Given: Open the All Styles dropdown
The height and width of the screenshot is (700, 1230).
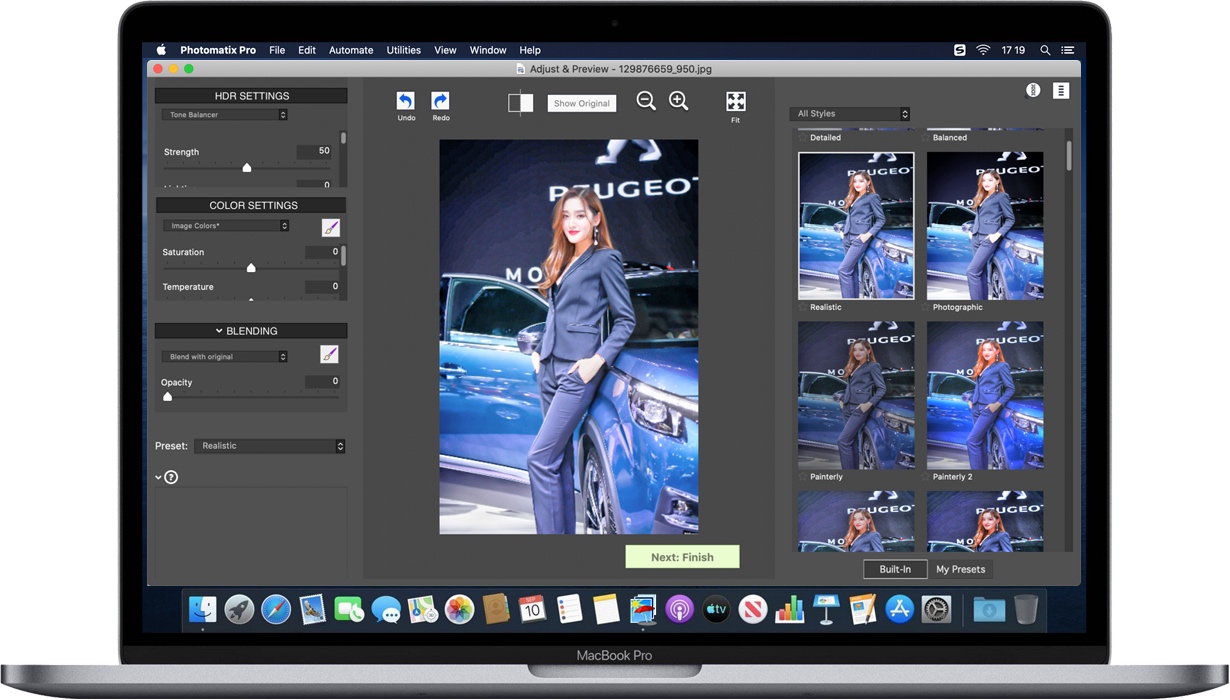Looking at the screenshot, I should (849, 113).
